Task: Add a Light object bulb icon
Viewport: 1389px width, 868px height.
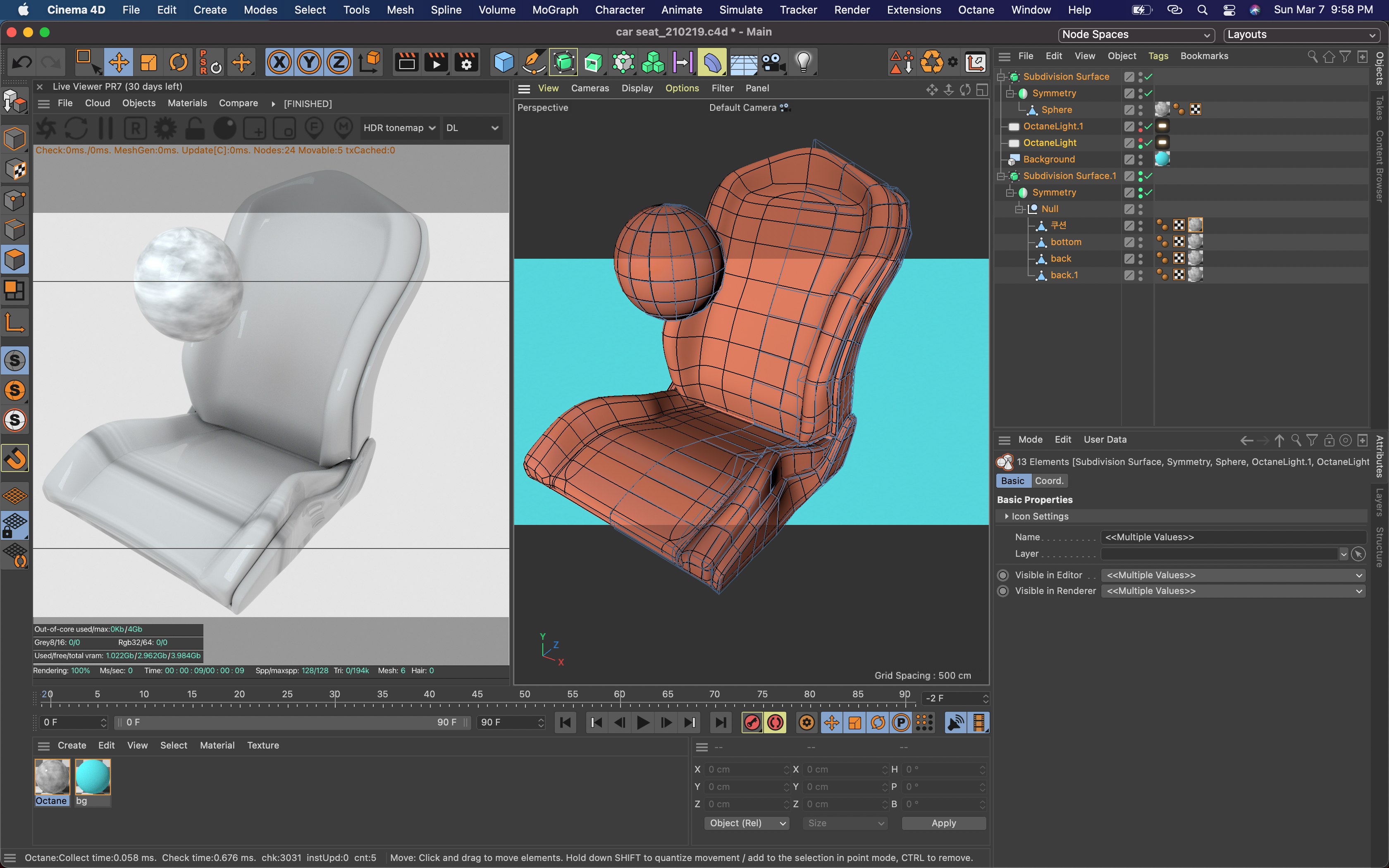Action: 804,62
